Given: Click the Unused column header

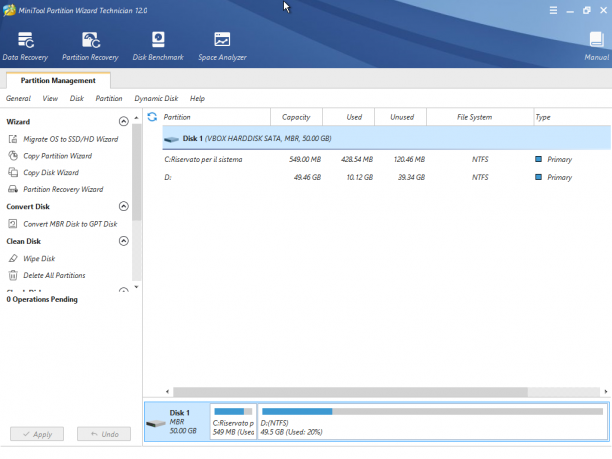Looking at the screenshot, I should 400,117.
